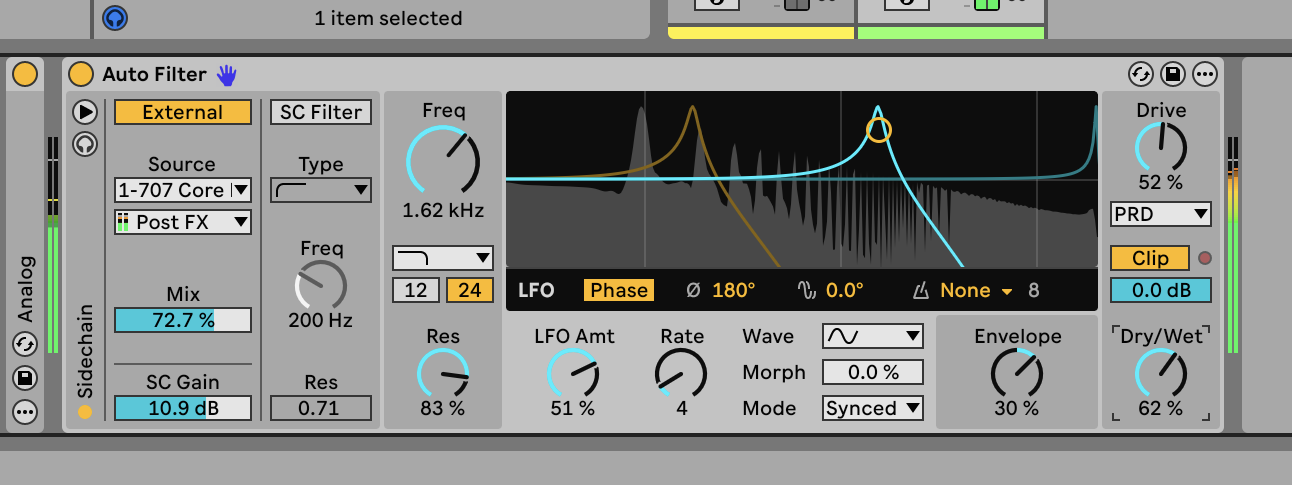
Task: Open the Mode dropdown set to Synced
Action: [873, 408]
